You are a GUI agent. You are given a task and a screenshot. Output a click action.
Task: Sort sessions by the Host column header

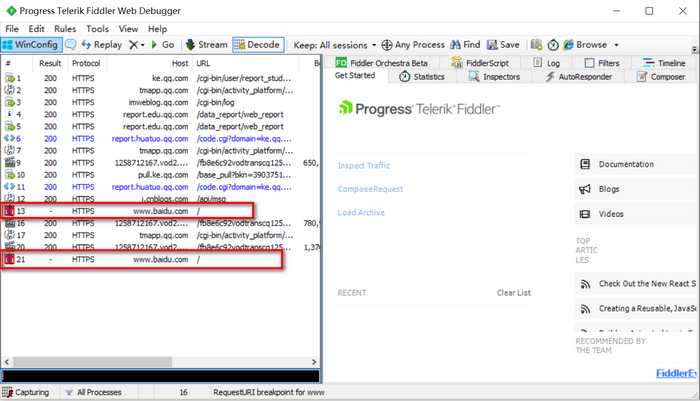180,63
